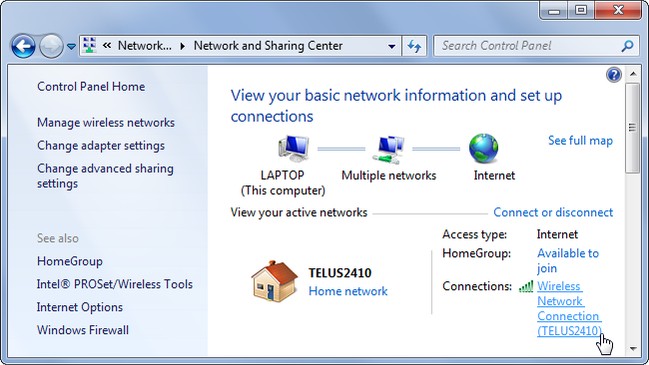Click the green wireless signal strength icon
This screenshot has width=649, height=365.
coord(526,286)
